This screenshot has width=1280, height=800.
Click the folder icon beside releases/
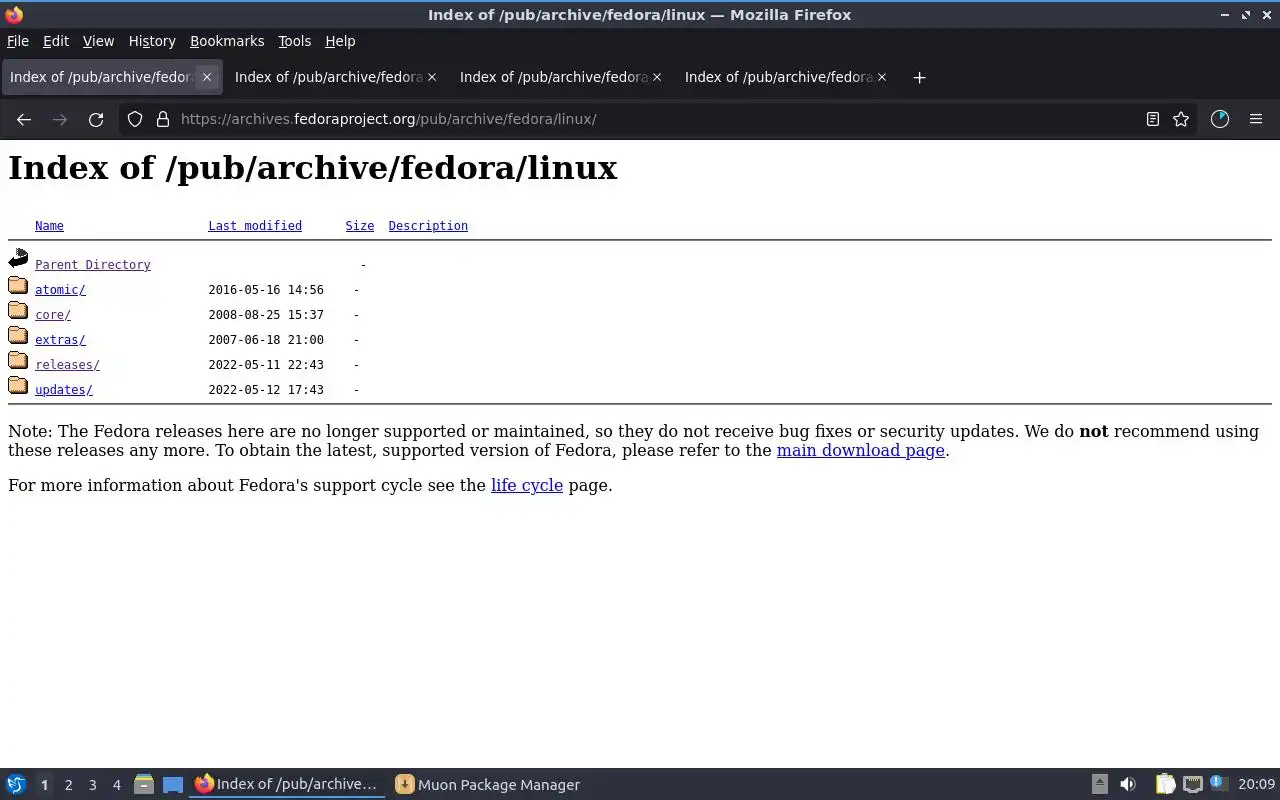click(18, 361)
